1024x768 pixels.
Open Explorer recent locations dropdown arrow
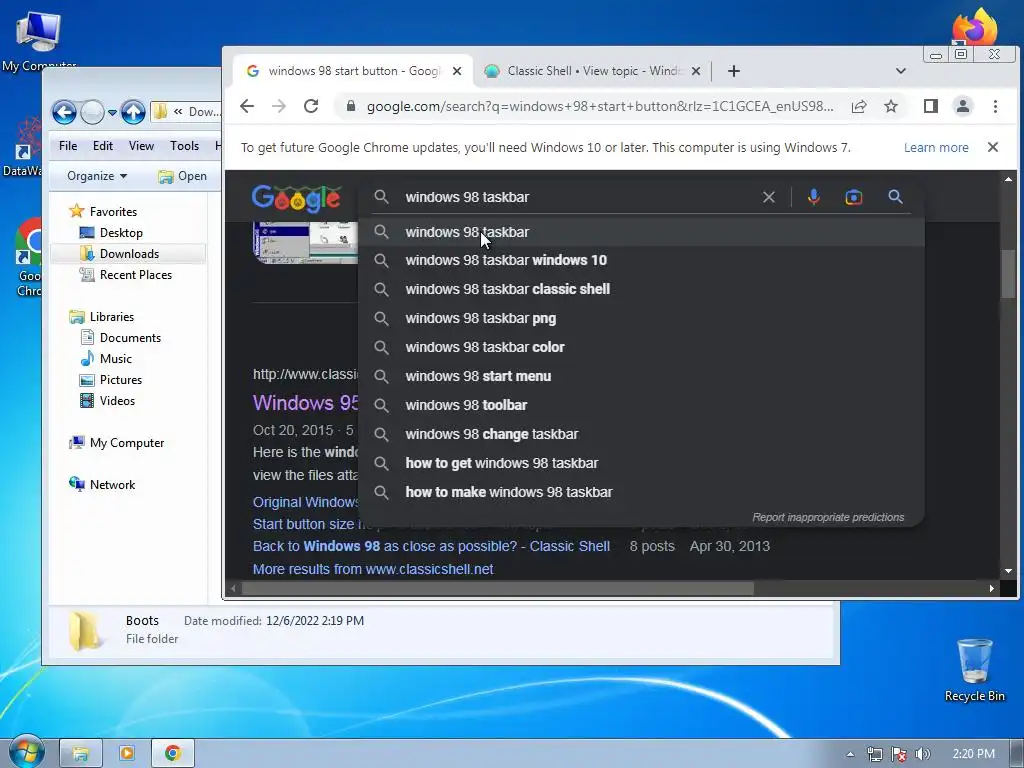[x=112, y=113]
